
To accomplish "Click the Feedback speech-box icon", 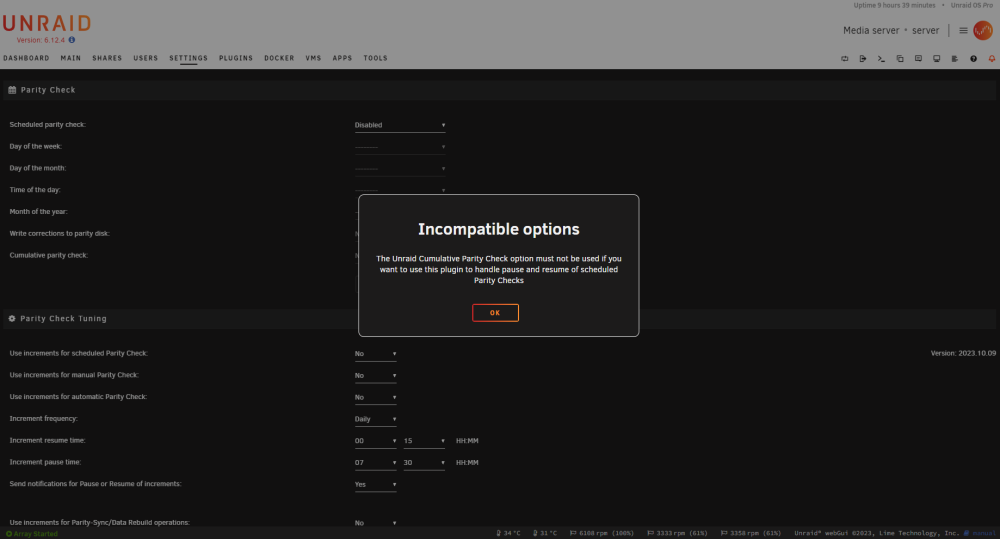I will [918, 59].
